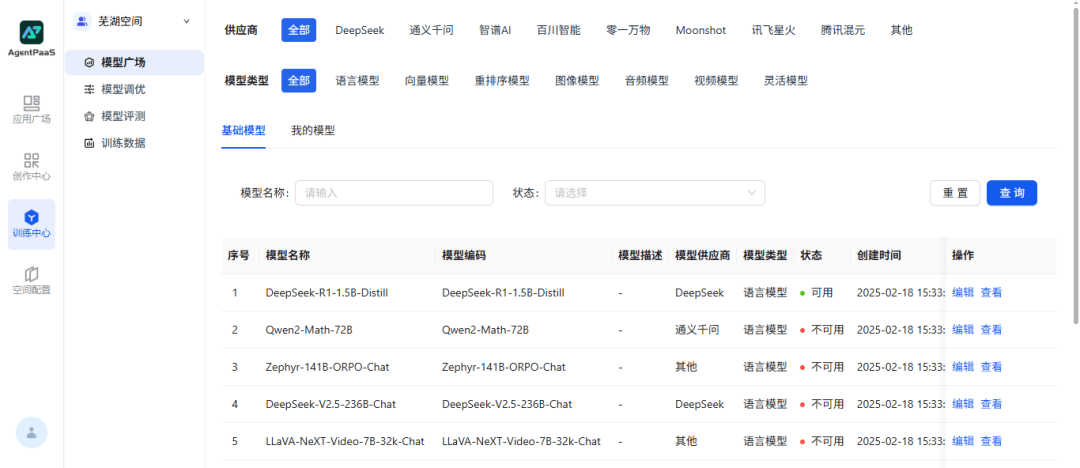Click the 查询 button

(x=1011, y=193)
